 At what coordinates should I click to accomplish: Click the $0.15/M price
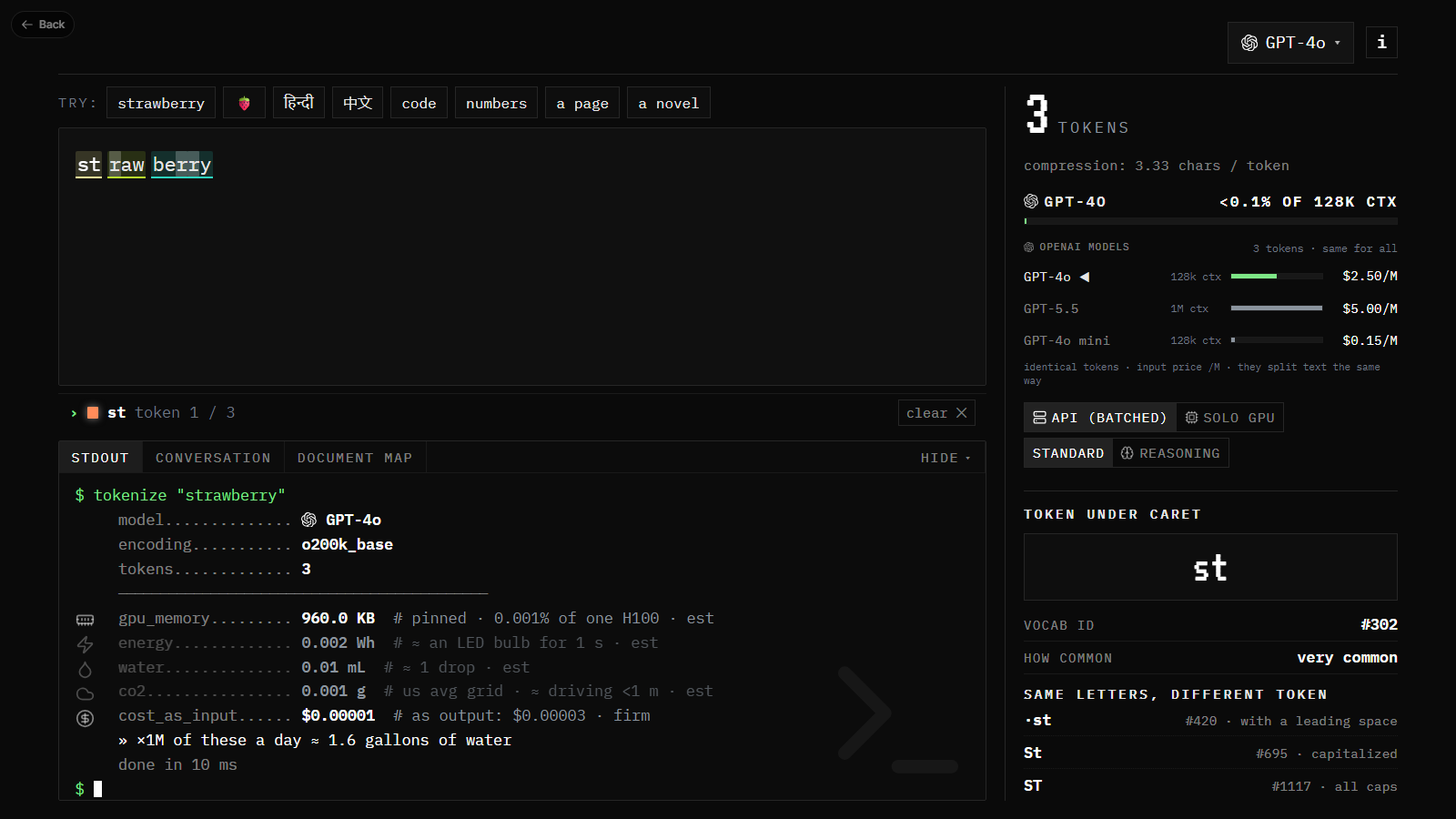[x=1370, y=341]
